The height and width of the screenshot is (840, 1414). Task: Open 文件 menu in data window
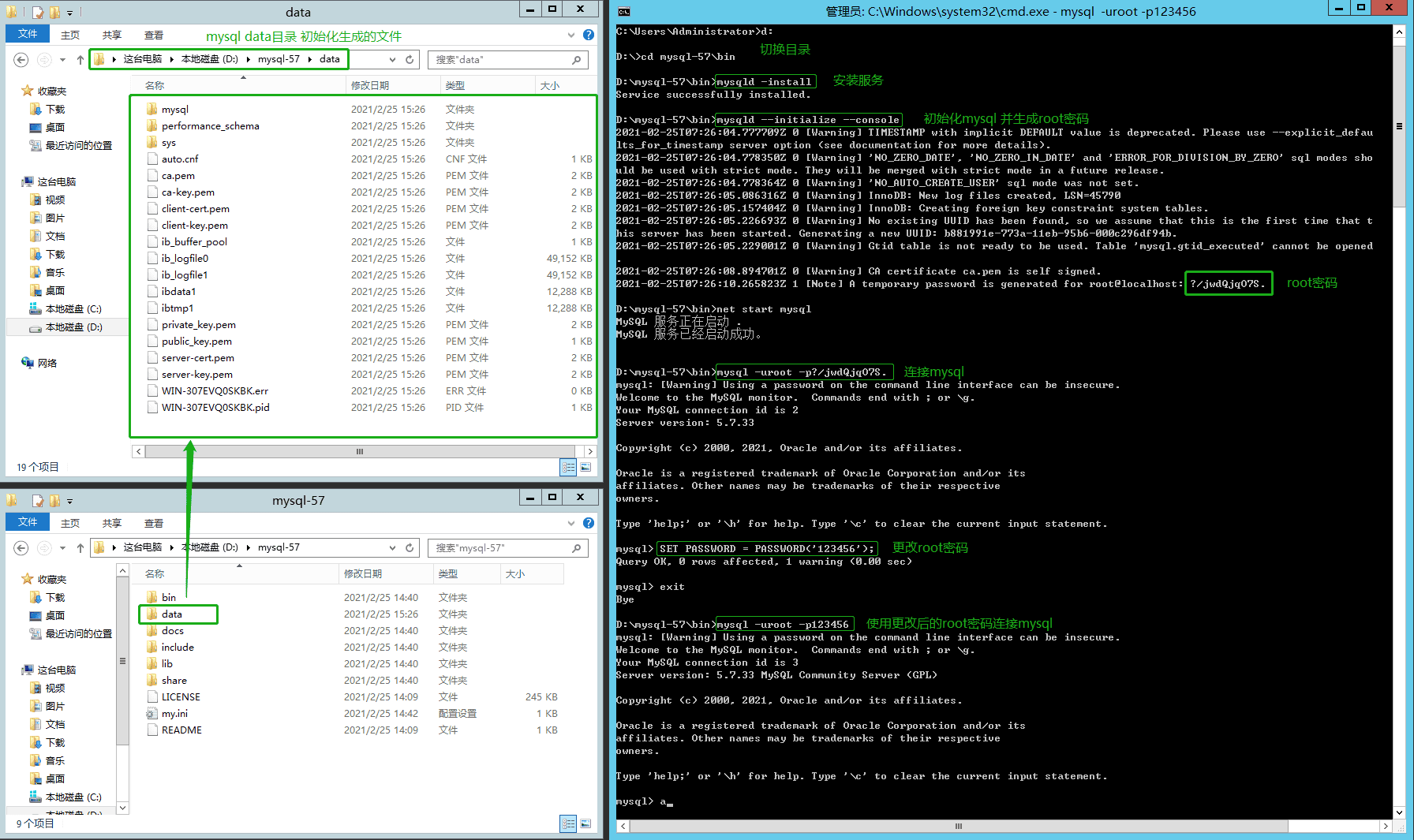[x=28, y=34]
